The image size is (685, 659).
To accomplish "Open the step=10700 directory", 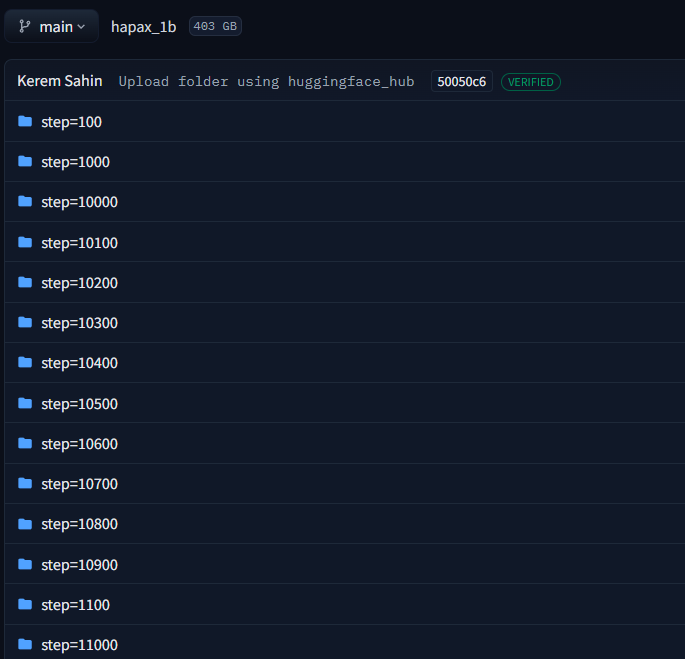I will [79, 483].
